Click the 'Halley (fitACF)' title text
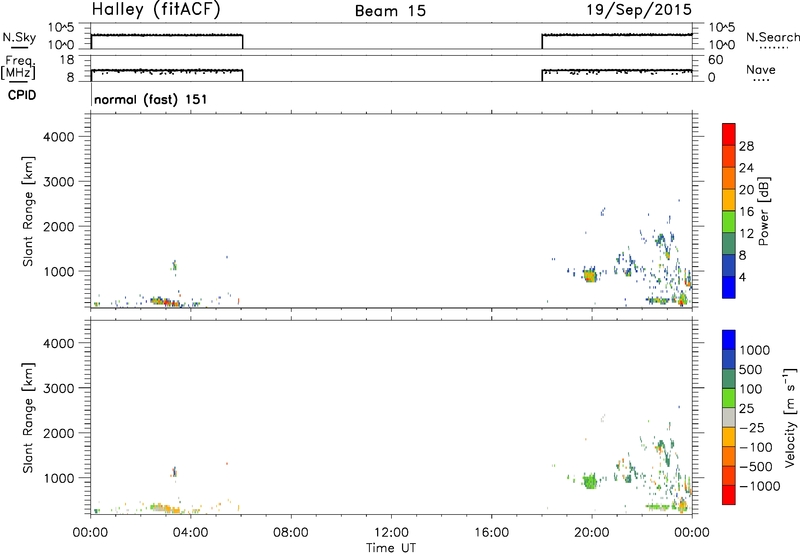Viewport: 800px width, 554px height. 156,10
